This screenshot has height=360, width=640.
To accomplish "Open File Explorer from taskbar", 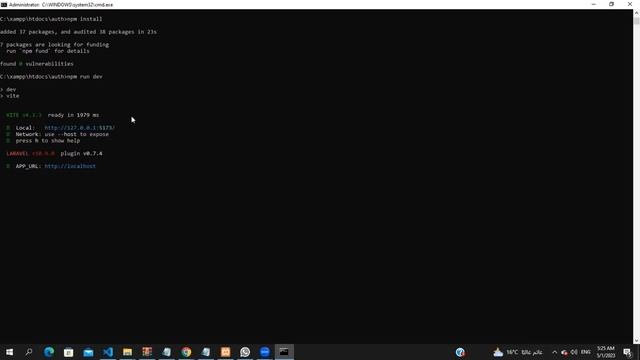I will click(127, 352).
